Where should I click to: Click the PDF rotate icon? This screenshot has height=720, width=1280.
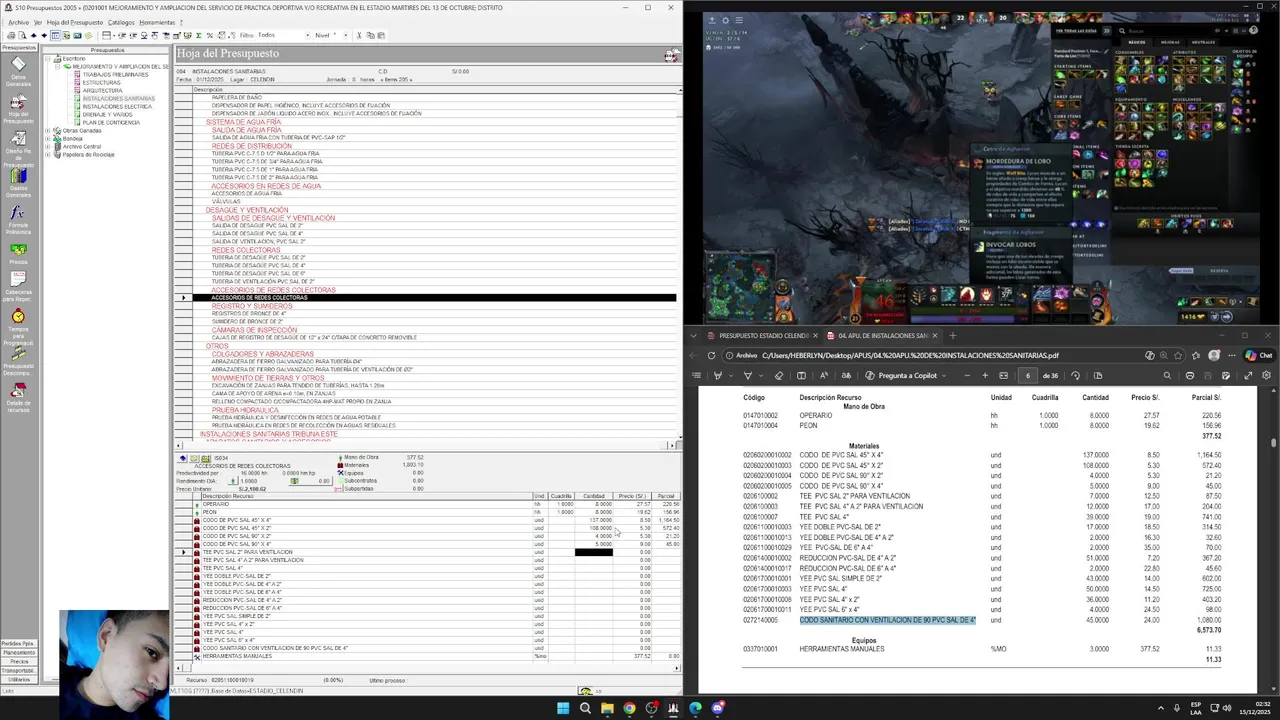point(1075,375)
